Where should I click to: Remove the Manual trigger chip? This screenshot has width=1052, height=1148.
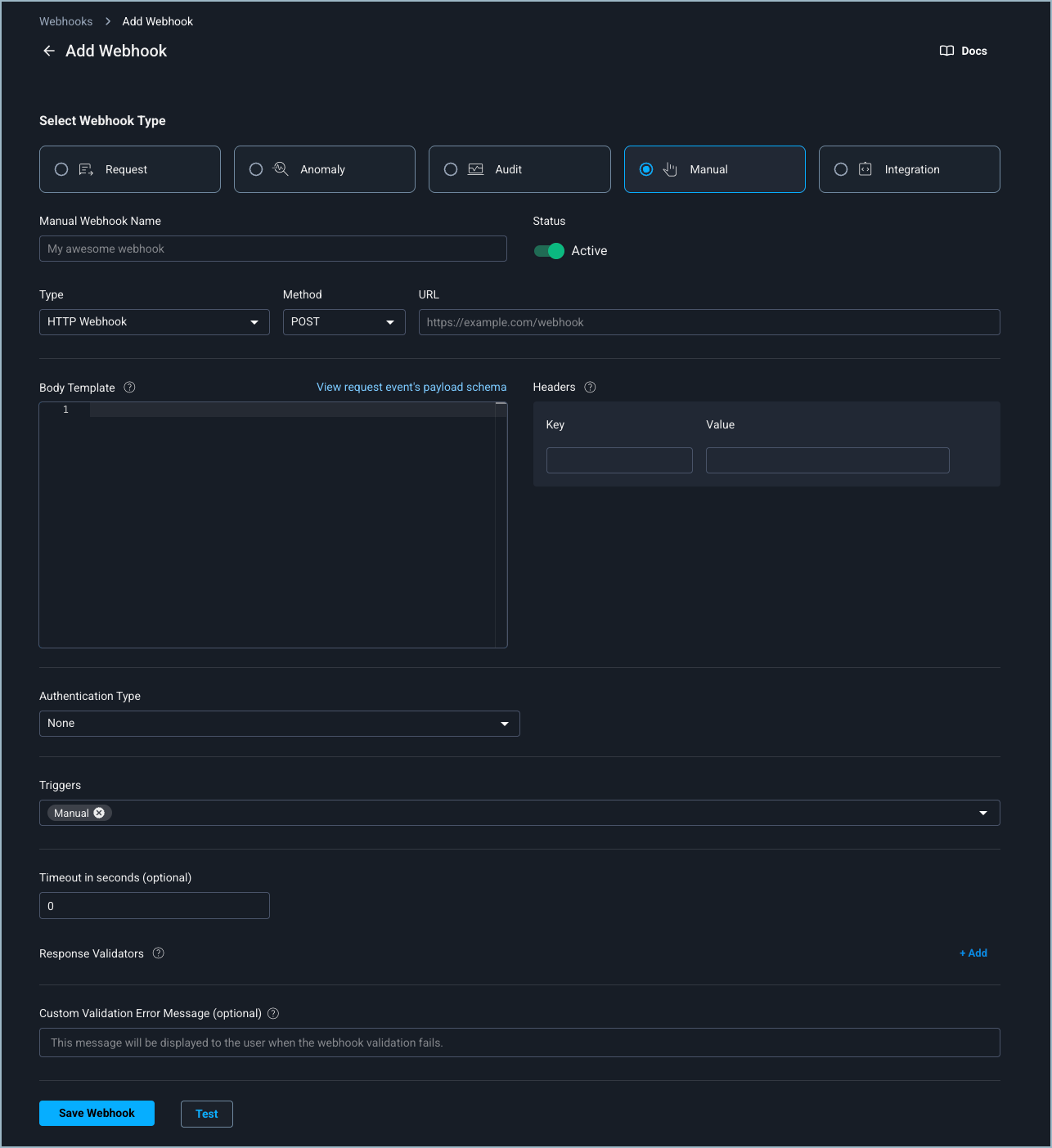pos(99,813)
